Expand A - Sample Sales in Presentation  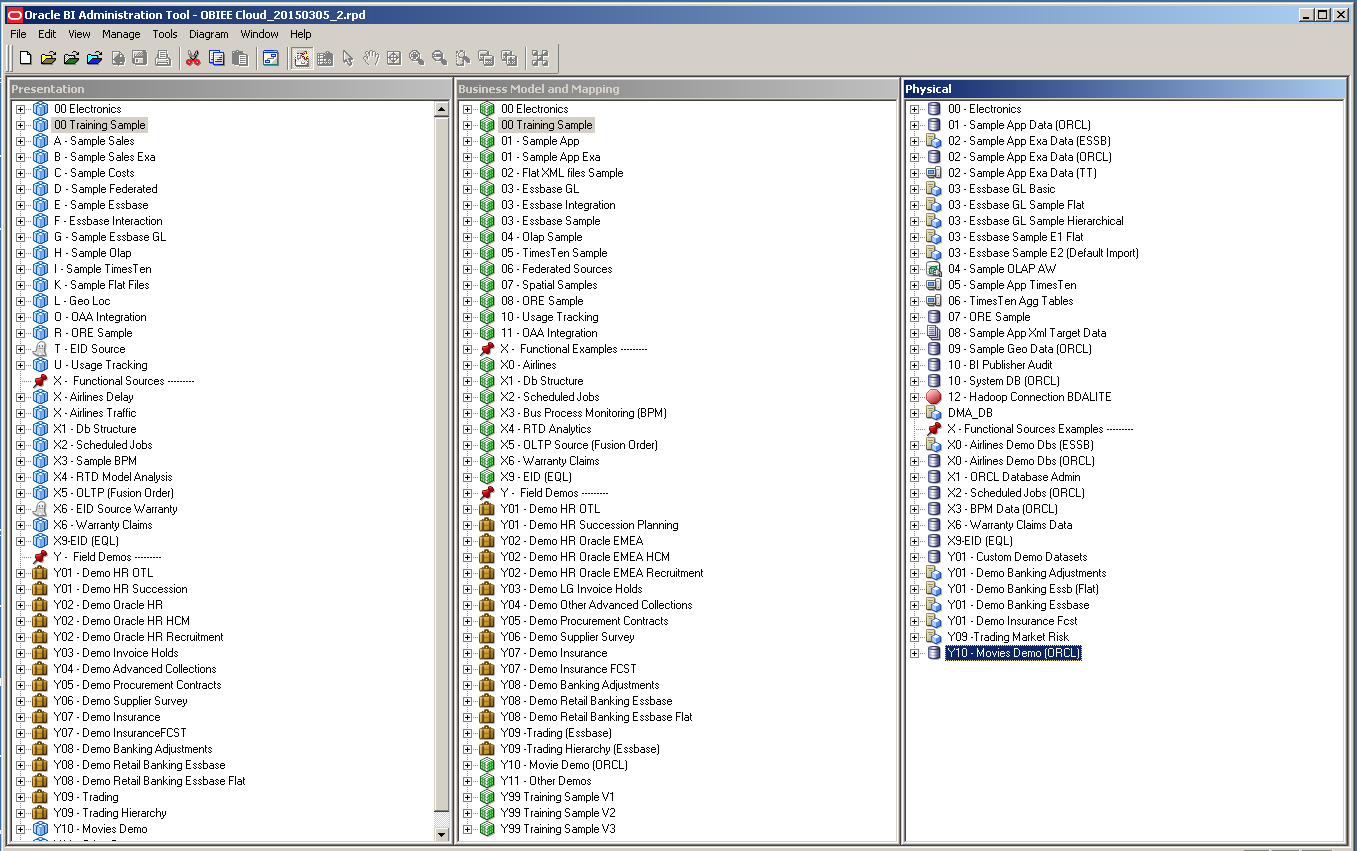click(x=20, y=141)
